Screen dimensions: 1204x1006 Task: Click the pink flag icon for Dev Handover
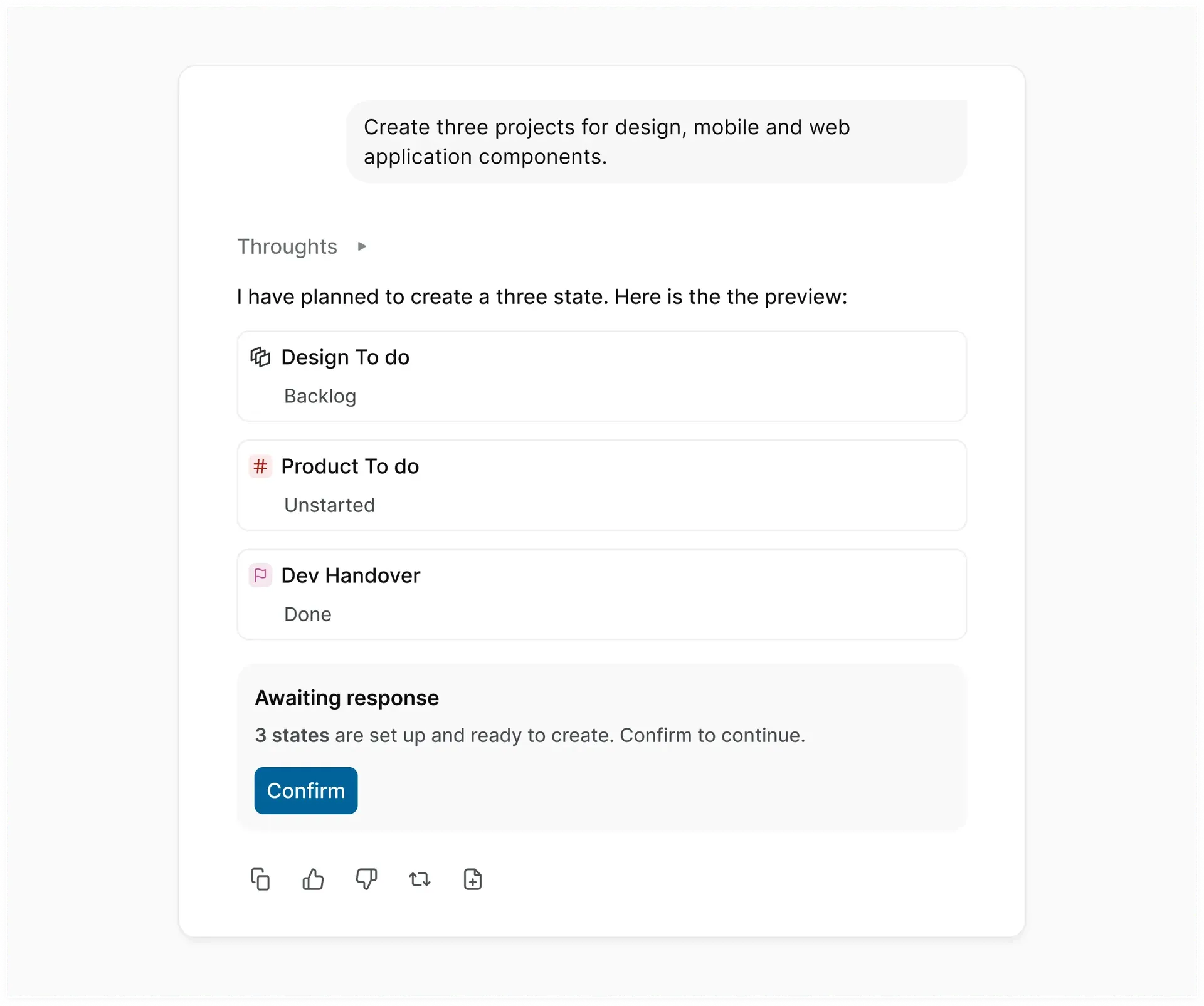tap(260, 575)
